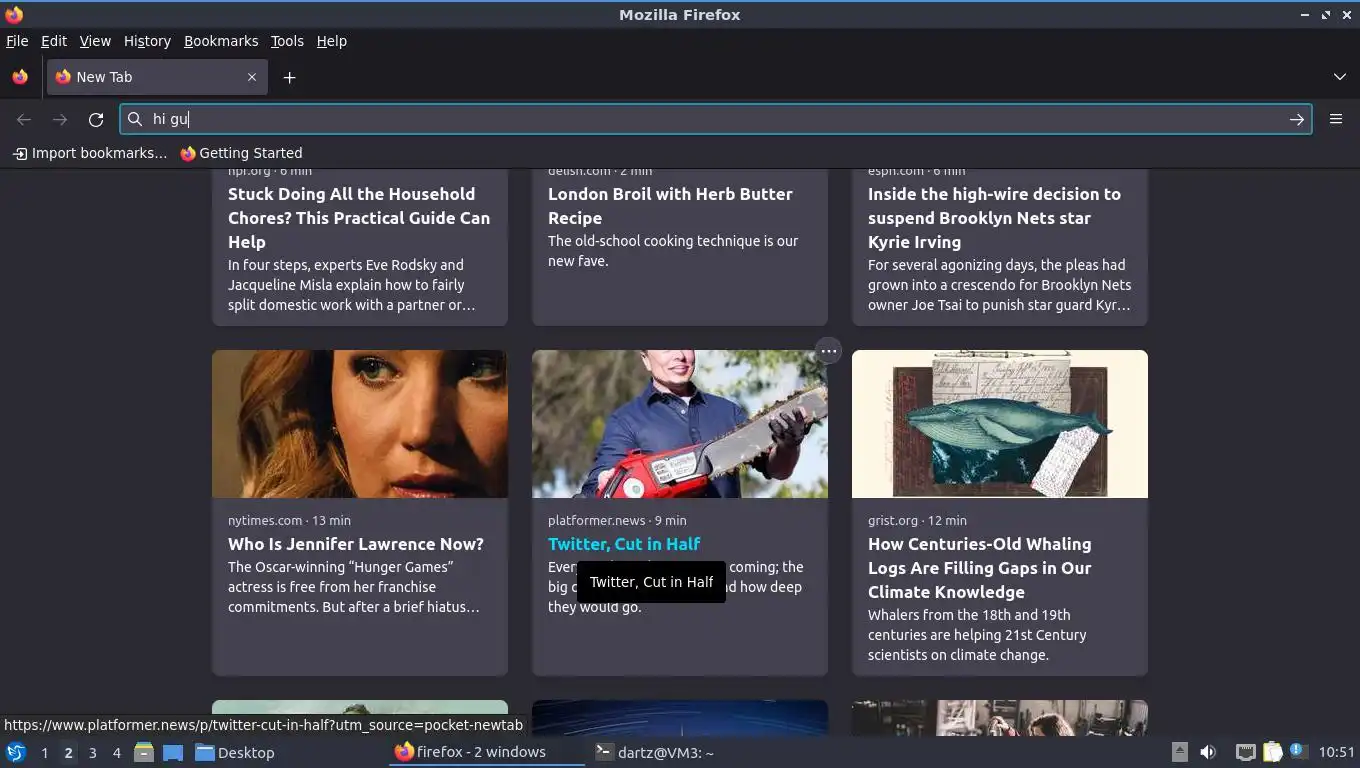The image size is (1360, 768).
Task: Switch to workspace 2 in taskbar
Action: 68,753
